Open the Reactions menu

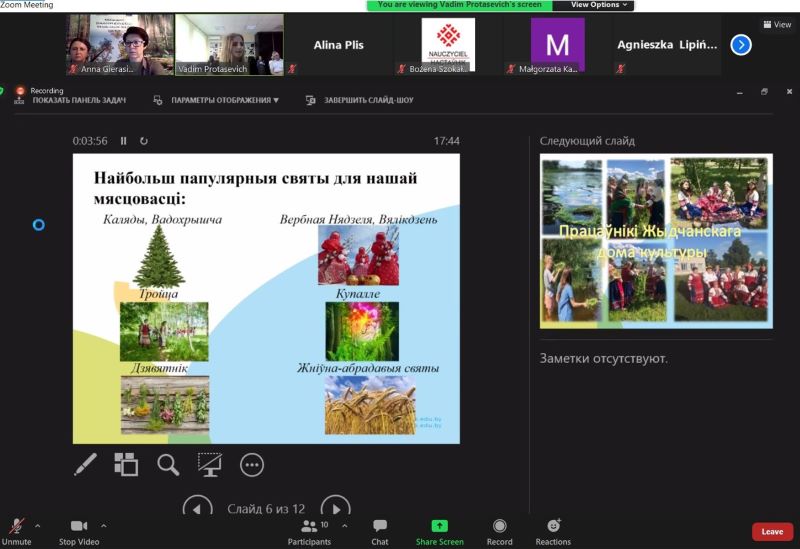(553, 531)
